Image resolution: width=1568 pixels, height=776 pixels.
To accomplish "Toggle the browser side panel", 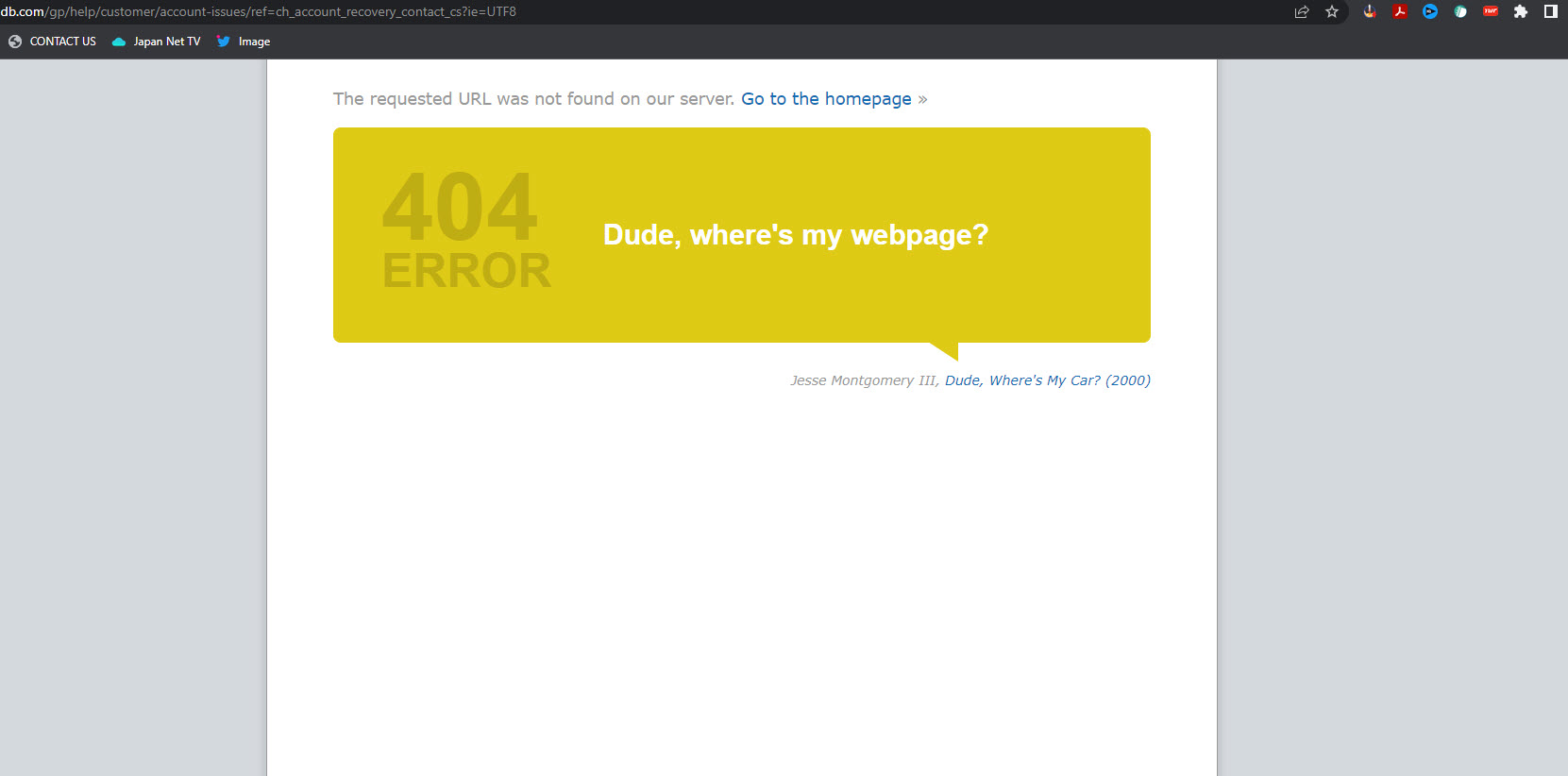I will tap(1550, 12).
